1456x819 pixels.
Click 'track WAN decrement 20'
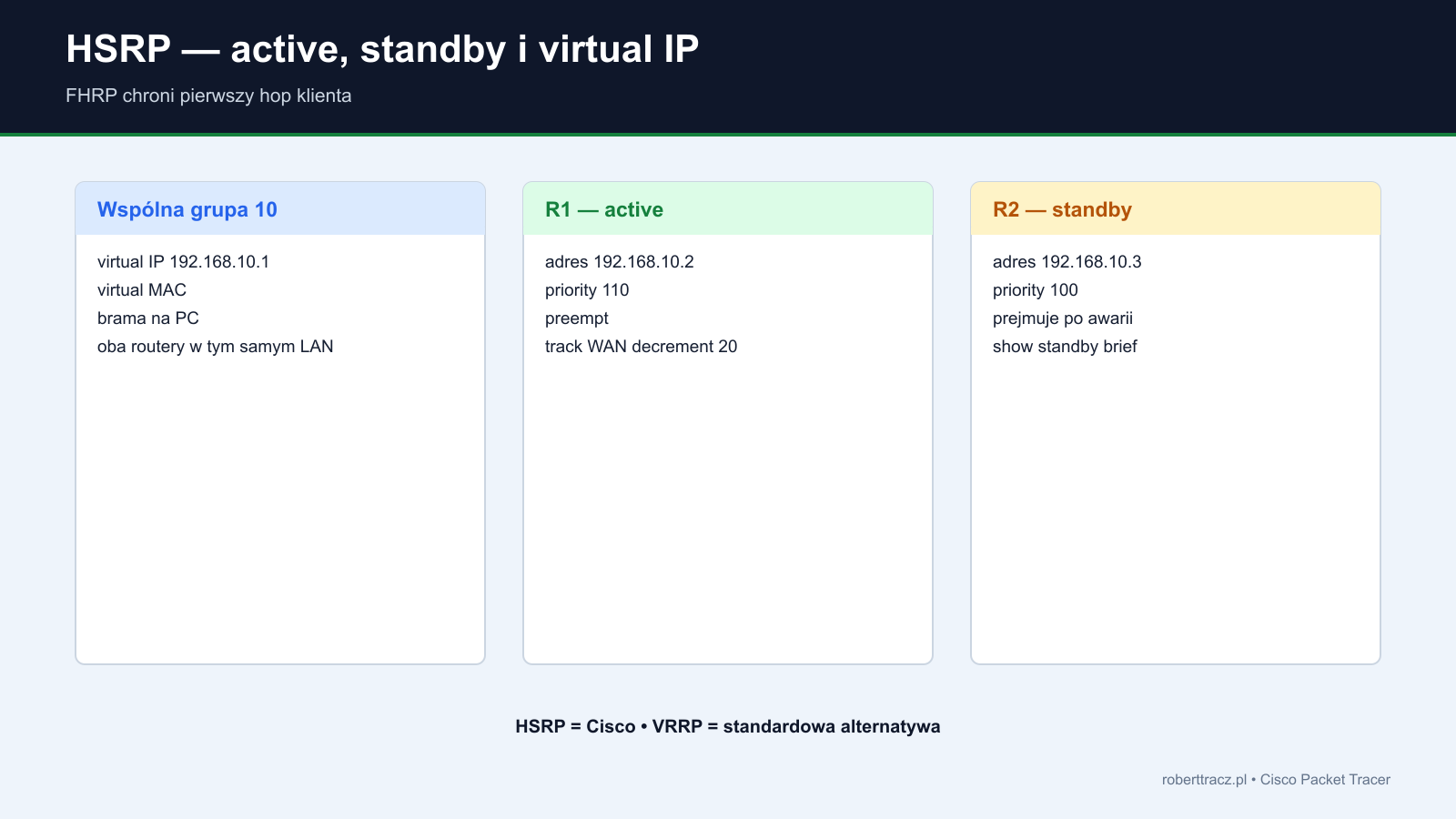click(x=642, y=347)
